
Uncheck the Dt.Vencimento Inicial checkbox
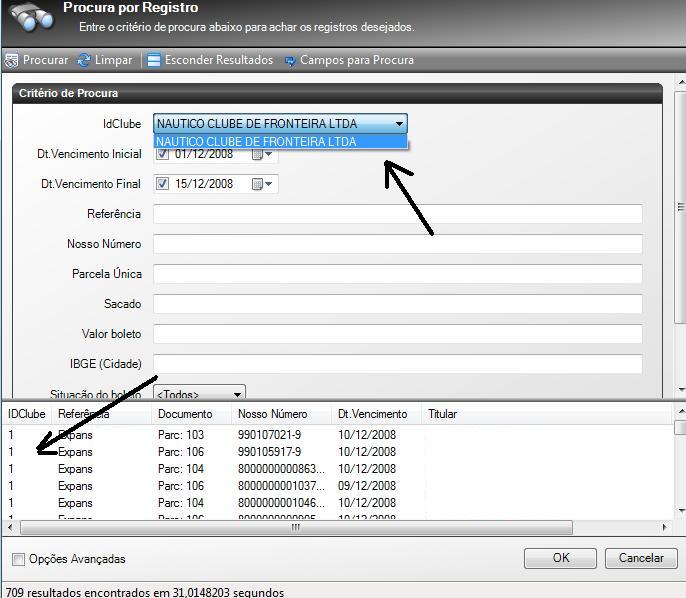click(x=163, y=154)
